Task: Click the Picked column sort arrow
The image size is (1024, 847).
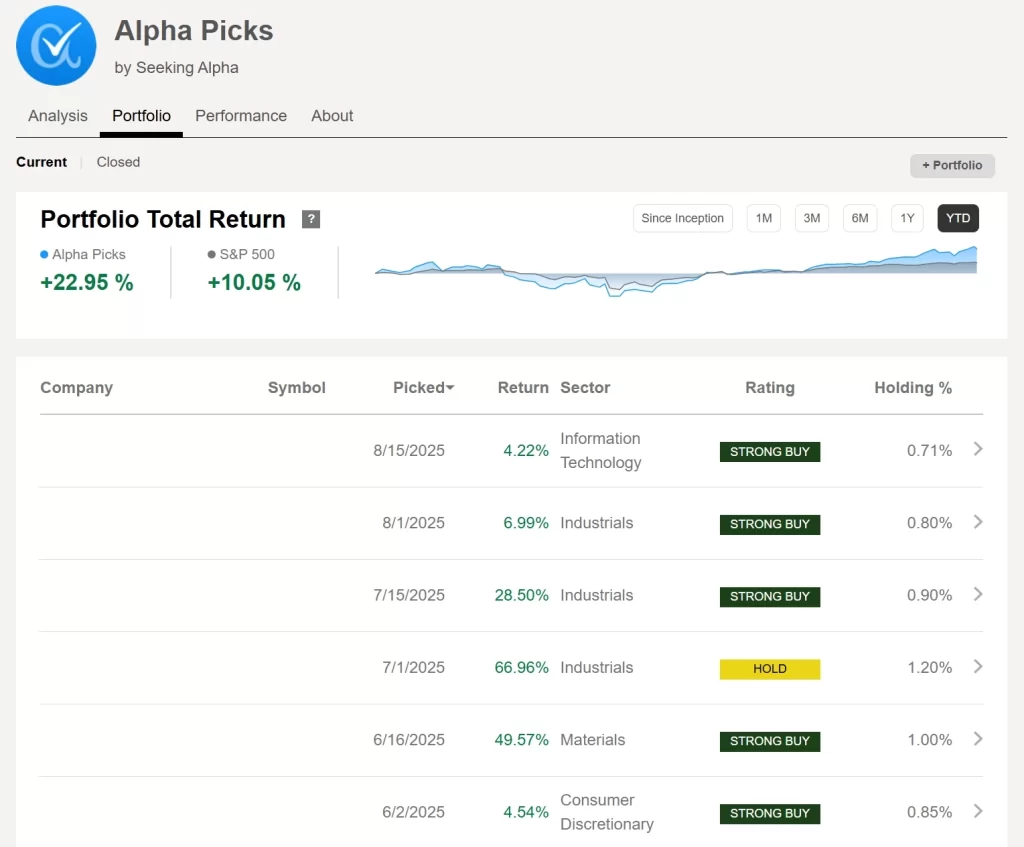Action: click(450, 388)
